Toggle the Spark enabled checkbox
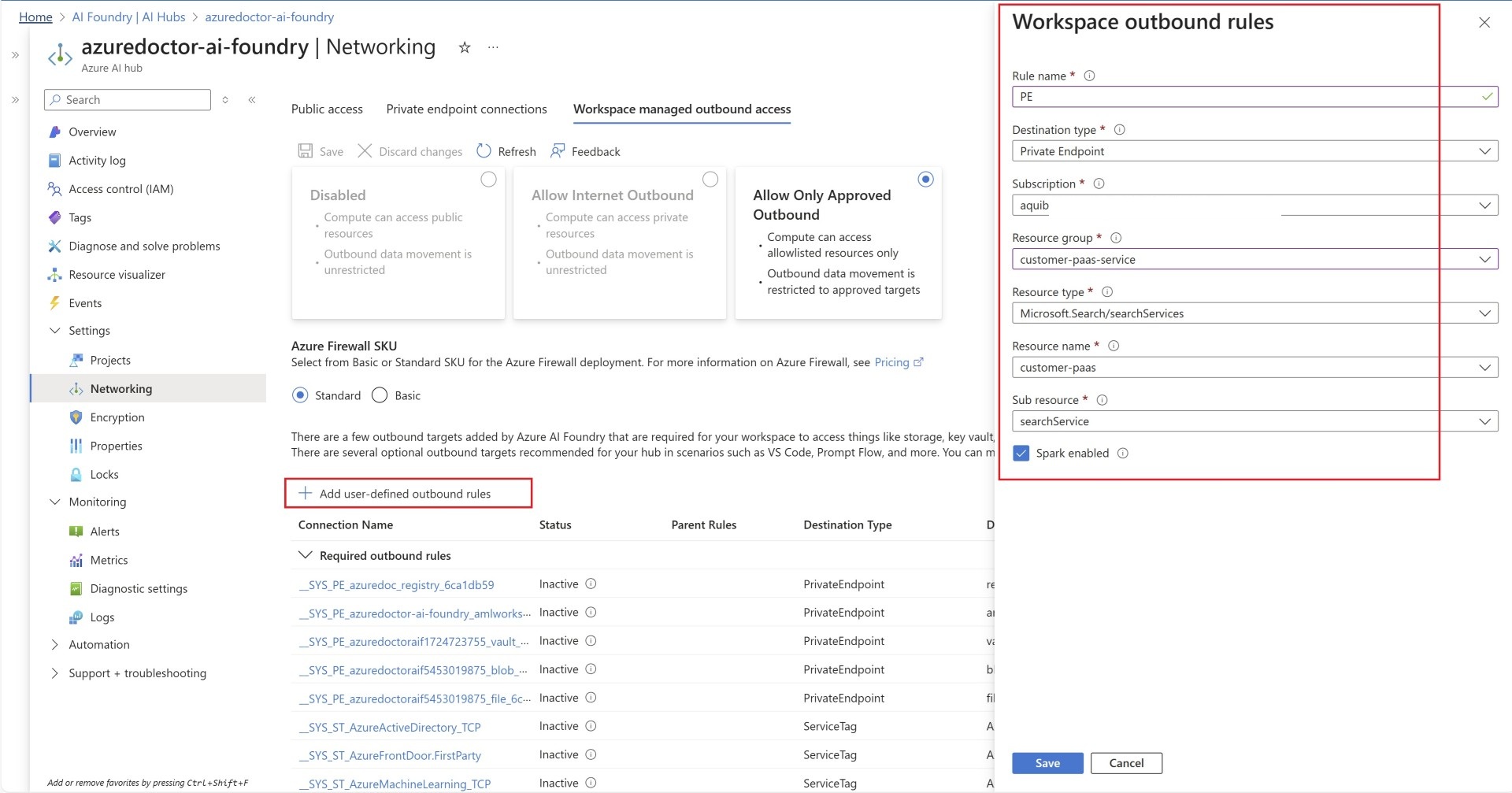 click(x=1021, y=453)
